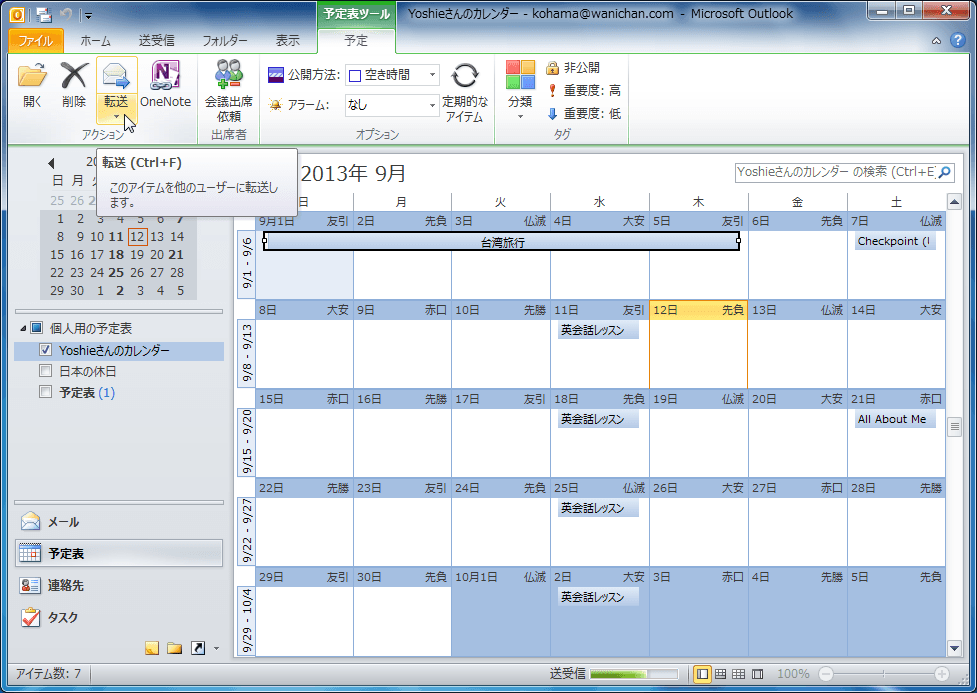Open the selected appointment with 開く icon

(32, 86)
